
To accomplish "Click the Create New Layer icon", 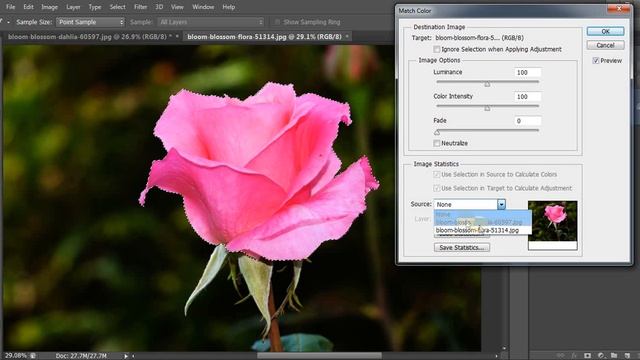I will (x=627, y=356).
